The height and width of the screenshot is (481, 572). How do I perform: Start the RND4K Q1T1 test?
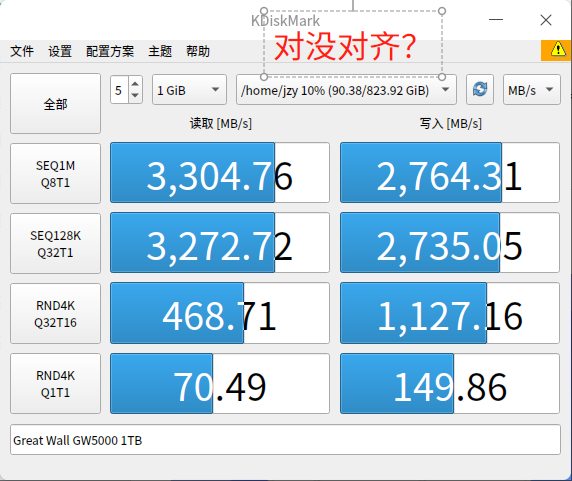(x=55, y=383)
